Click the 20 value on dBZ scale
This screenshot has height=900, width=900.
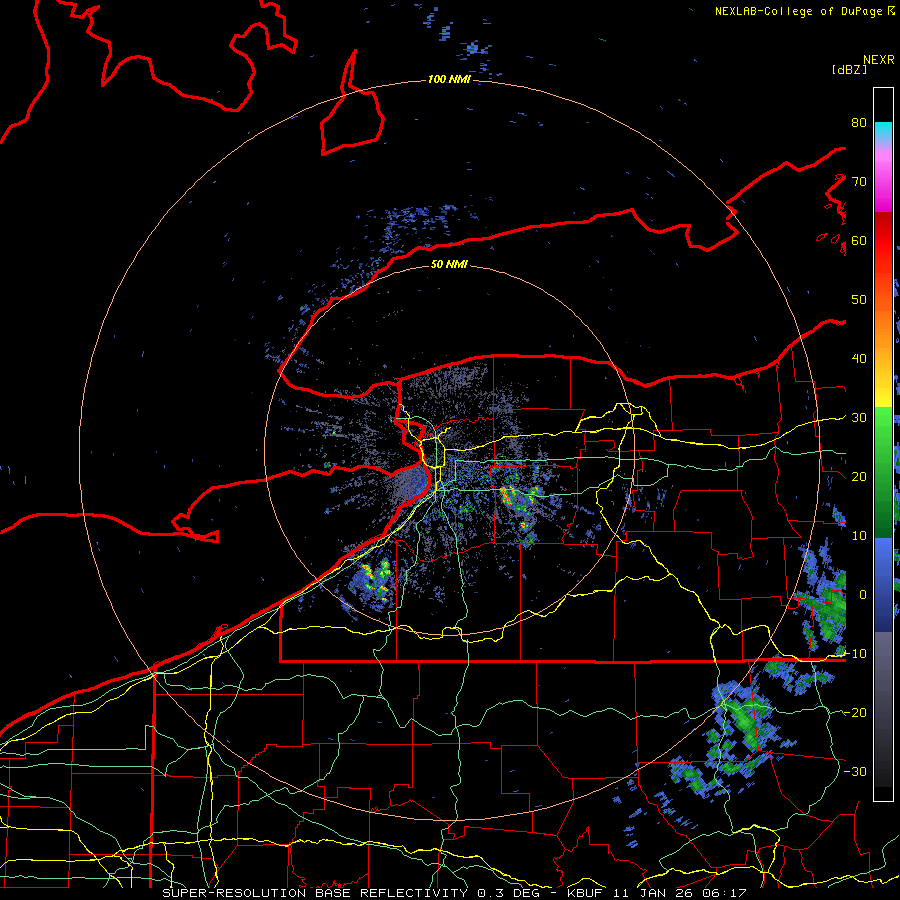coord(859,476)
